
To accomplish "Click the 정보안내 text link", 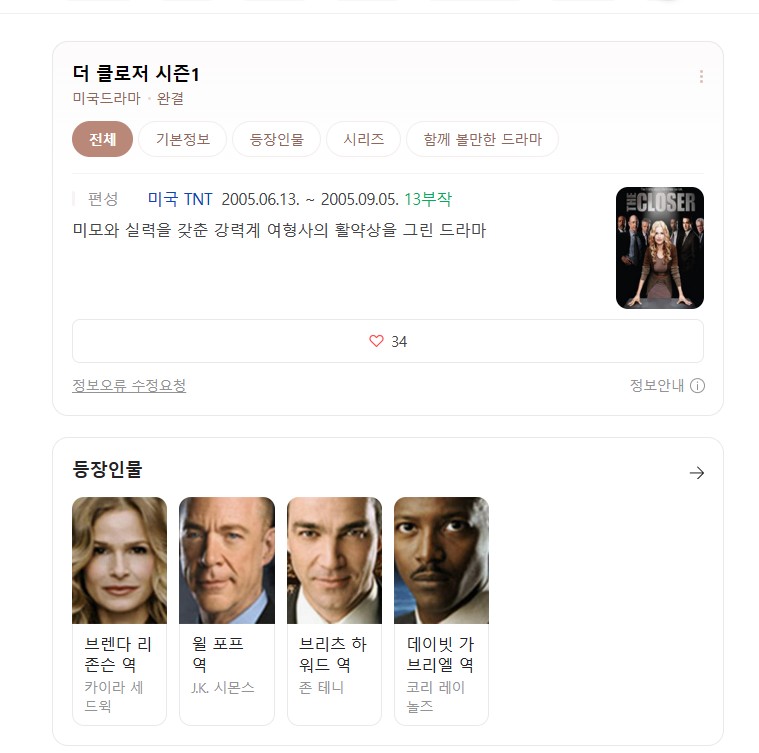I will point(656,386).
